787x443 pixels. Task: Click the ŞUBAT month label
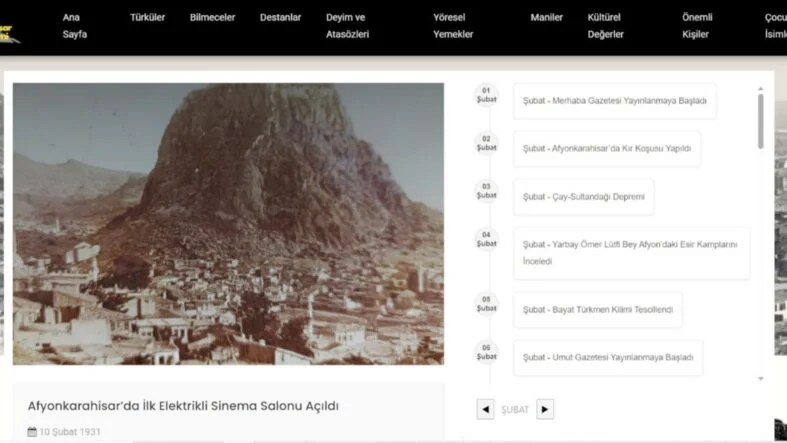515,409
